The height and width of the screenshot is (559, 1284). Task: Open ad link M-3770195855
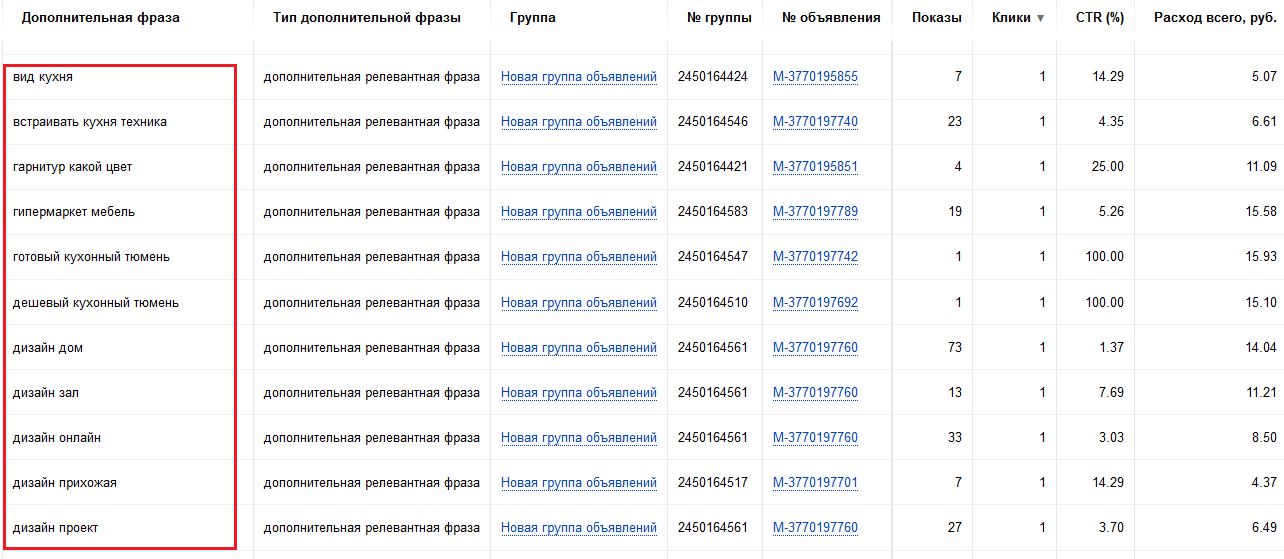[815, 77]
